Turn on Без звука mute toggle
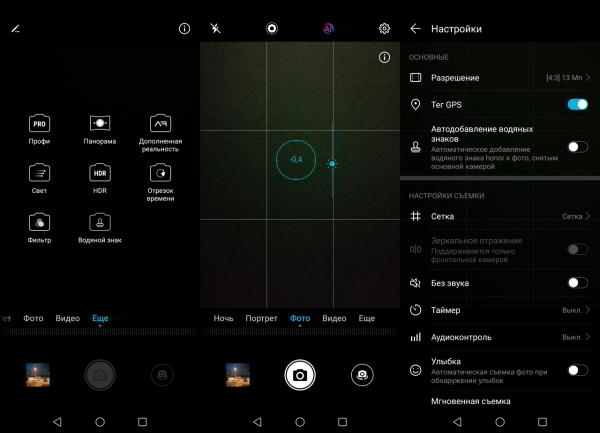This screenshot has width=600, height=433. click(x=577, y=283)
